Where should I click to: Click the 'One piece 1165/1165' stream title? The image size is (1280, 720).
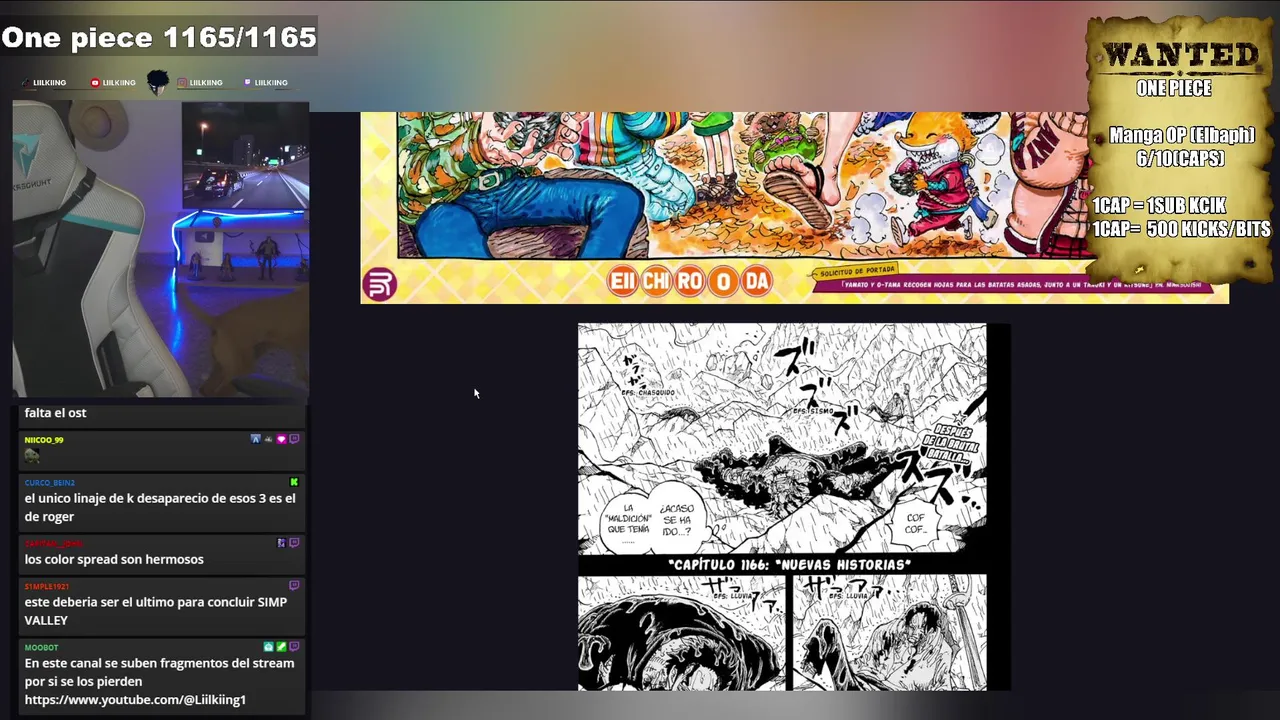click(159, 38)
